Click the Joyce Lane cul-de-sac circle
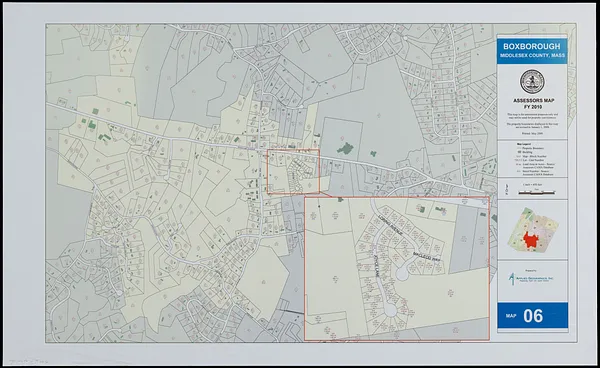Image resolution: width=600 pixels, height=368 pixels. (390, 310)
